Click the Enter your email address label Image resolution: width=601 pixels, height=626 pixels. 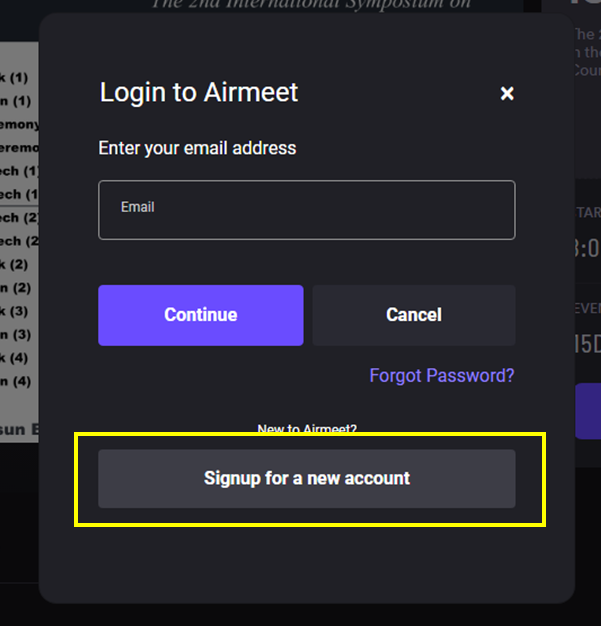[197, 148]
